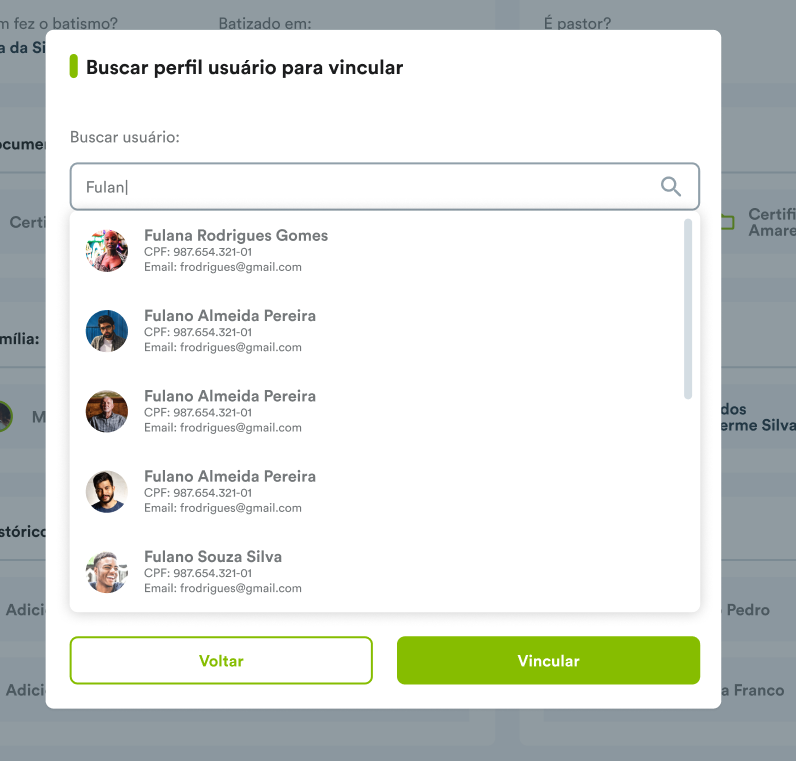The width and height of the screenshot is (796, 761).
Task: Select Fulano Souza Silva's smiling avatar
Action: (107, 572)
